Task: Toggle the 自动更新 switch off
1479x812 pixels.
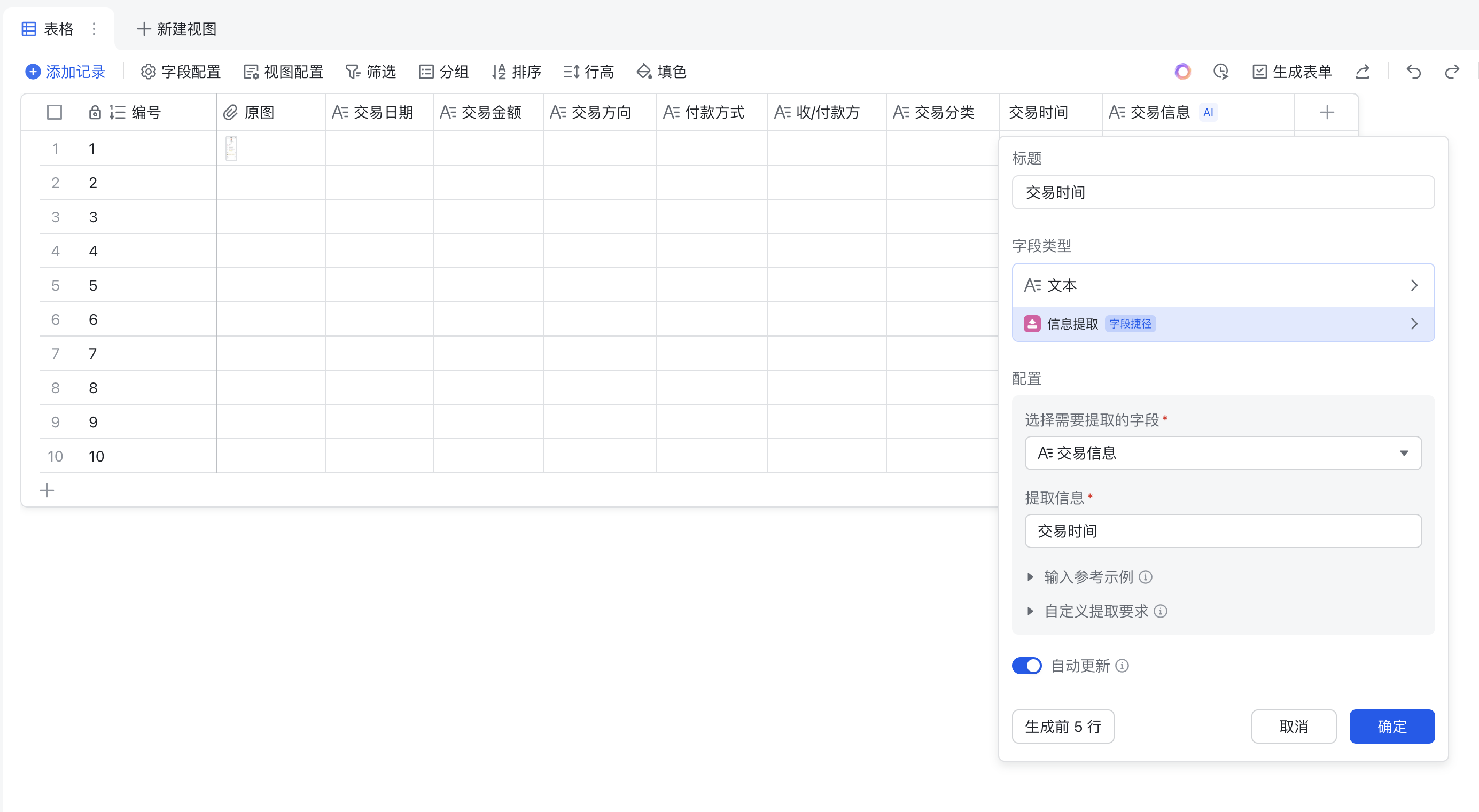Action: pos(1026,666)
